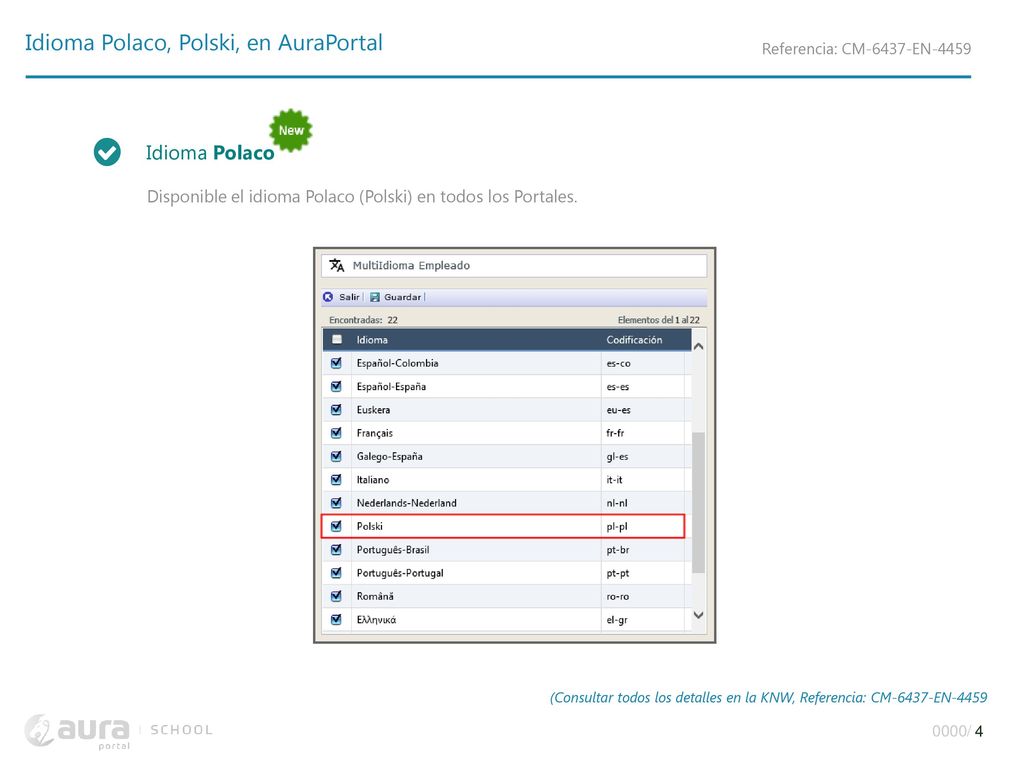The width and height of the screenshot is (1024, 768).
Task: Select the Nederlands-Nederland language name
Action: pyautogui.click(x=406, y=503)
